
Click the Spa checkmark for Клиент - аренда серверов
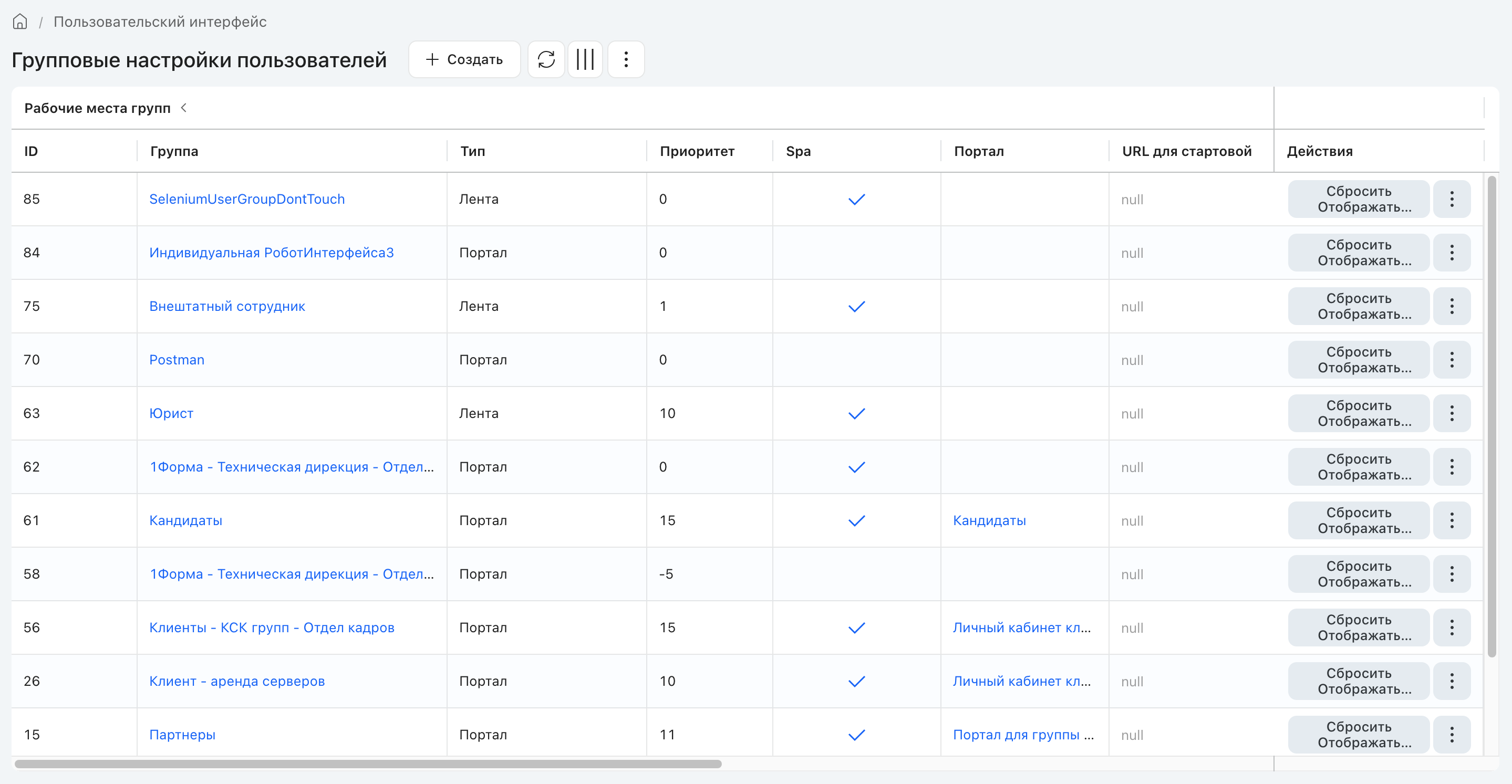click(x=856, y=681)
